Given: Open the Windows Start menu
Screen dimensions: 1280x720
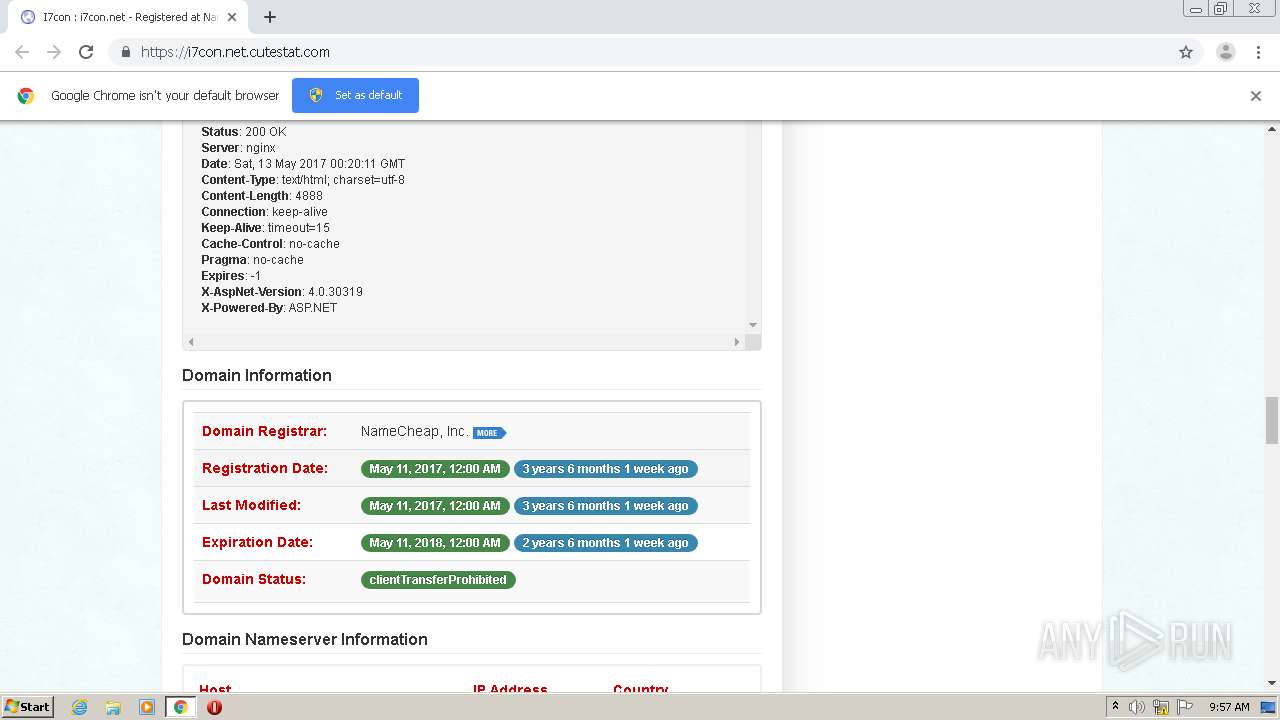Looking at the screenshot, I should coord(28,706).
